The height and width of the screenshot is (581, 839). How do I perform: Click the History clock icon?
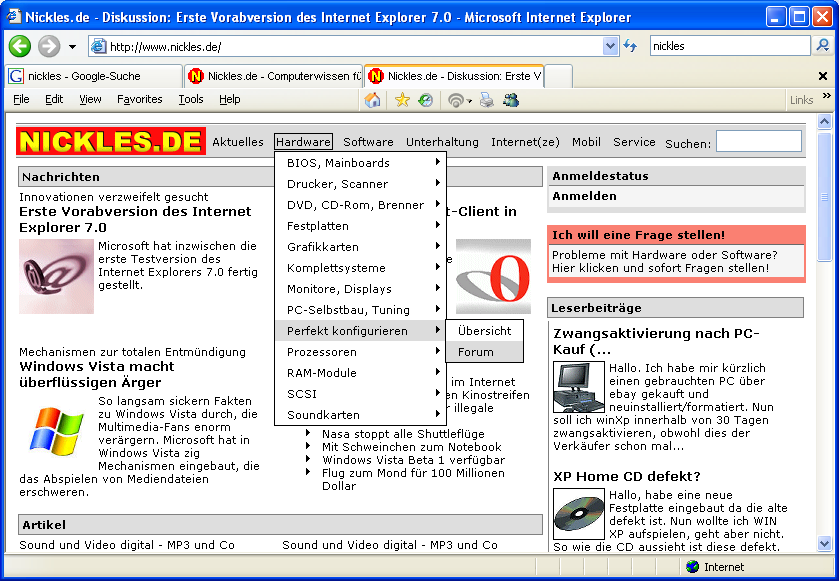[425, 100]
